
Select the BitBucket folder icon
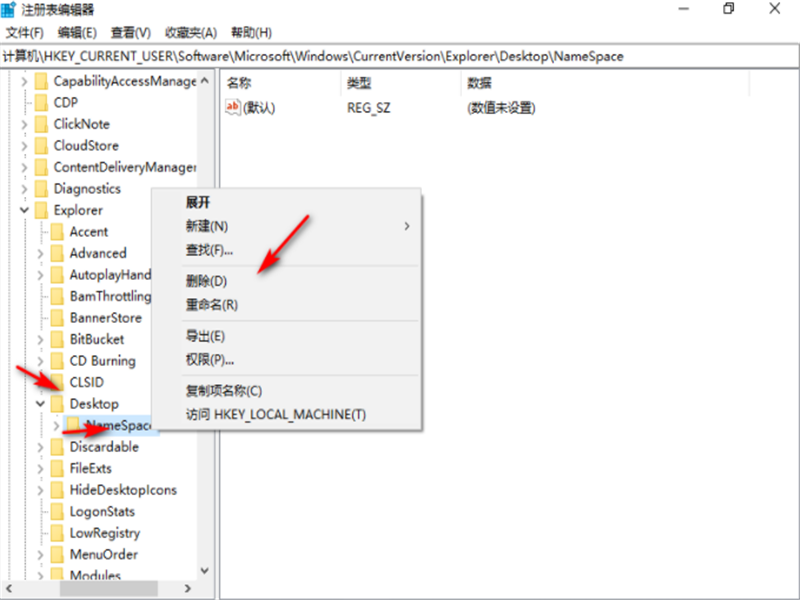point(57,339)
